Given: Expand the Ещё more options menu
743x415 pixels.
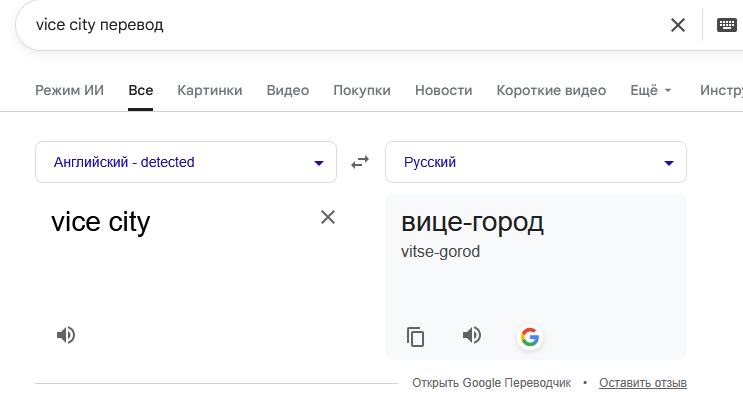Looking at the screenshot, I should coord(651,90).
